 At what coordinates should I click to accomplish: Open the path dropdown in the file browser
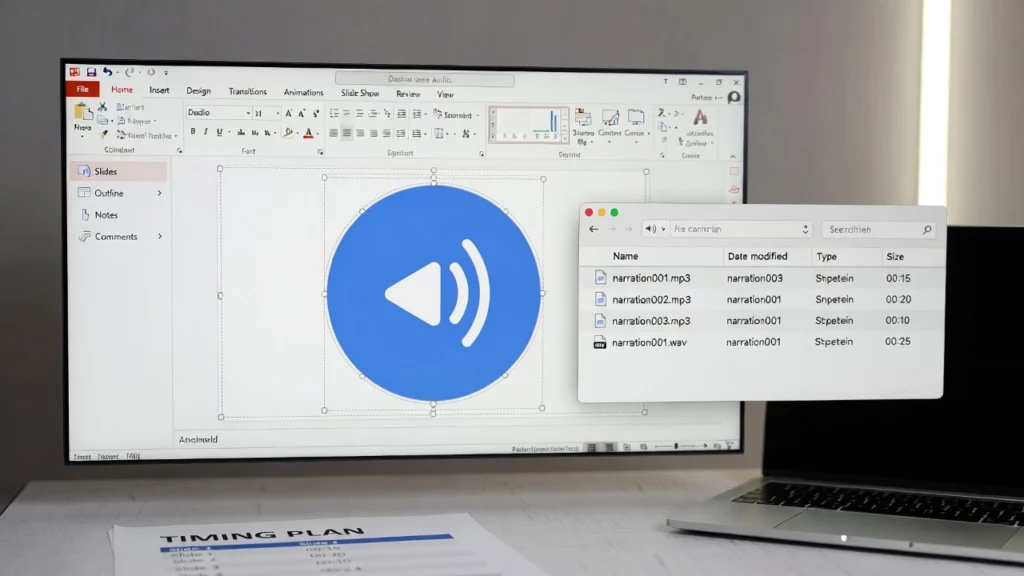(805, 229)
